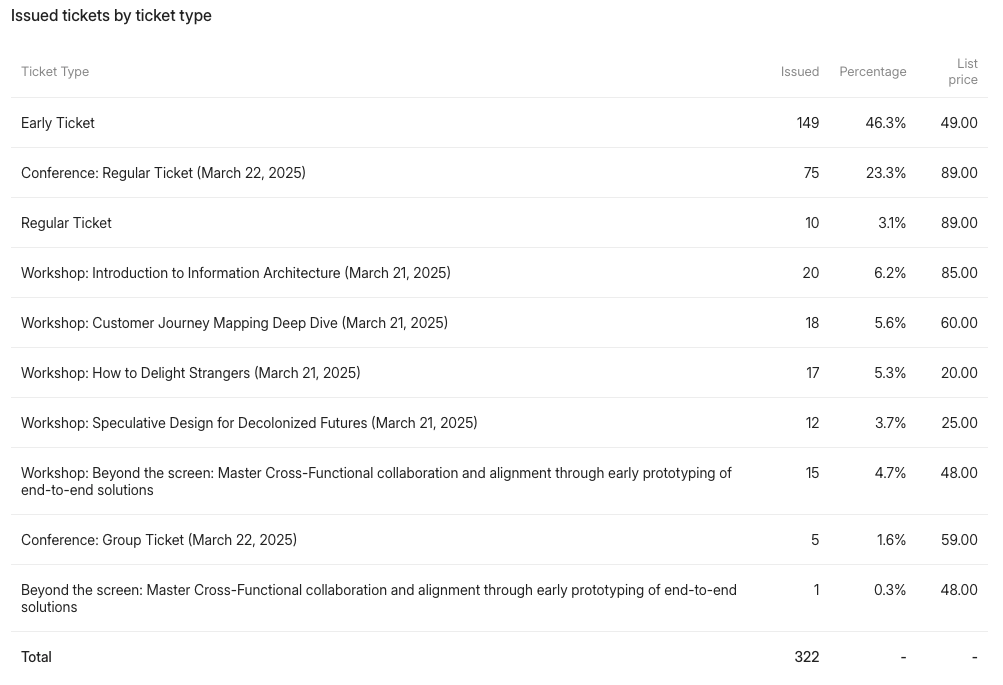Click the "Issued tickets by ticket type" heading
The image size is (1003, 685).
pos(111,16)
